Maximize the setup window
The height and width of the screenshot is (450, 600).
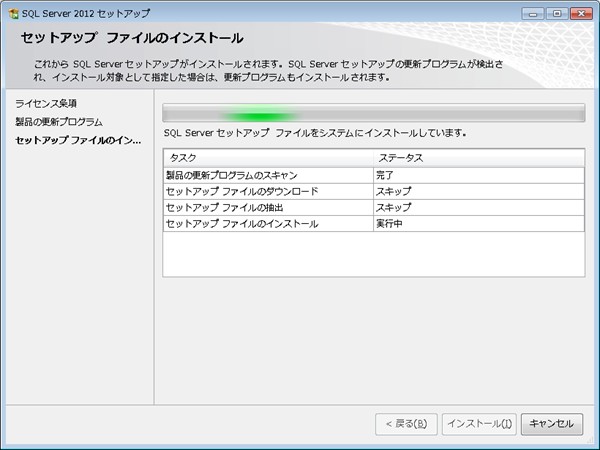pyautogui.click(x=557, y=14)
